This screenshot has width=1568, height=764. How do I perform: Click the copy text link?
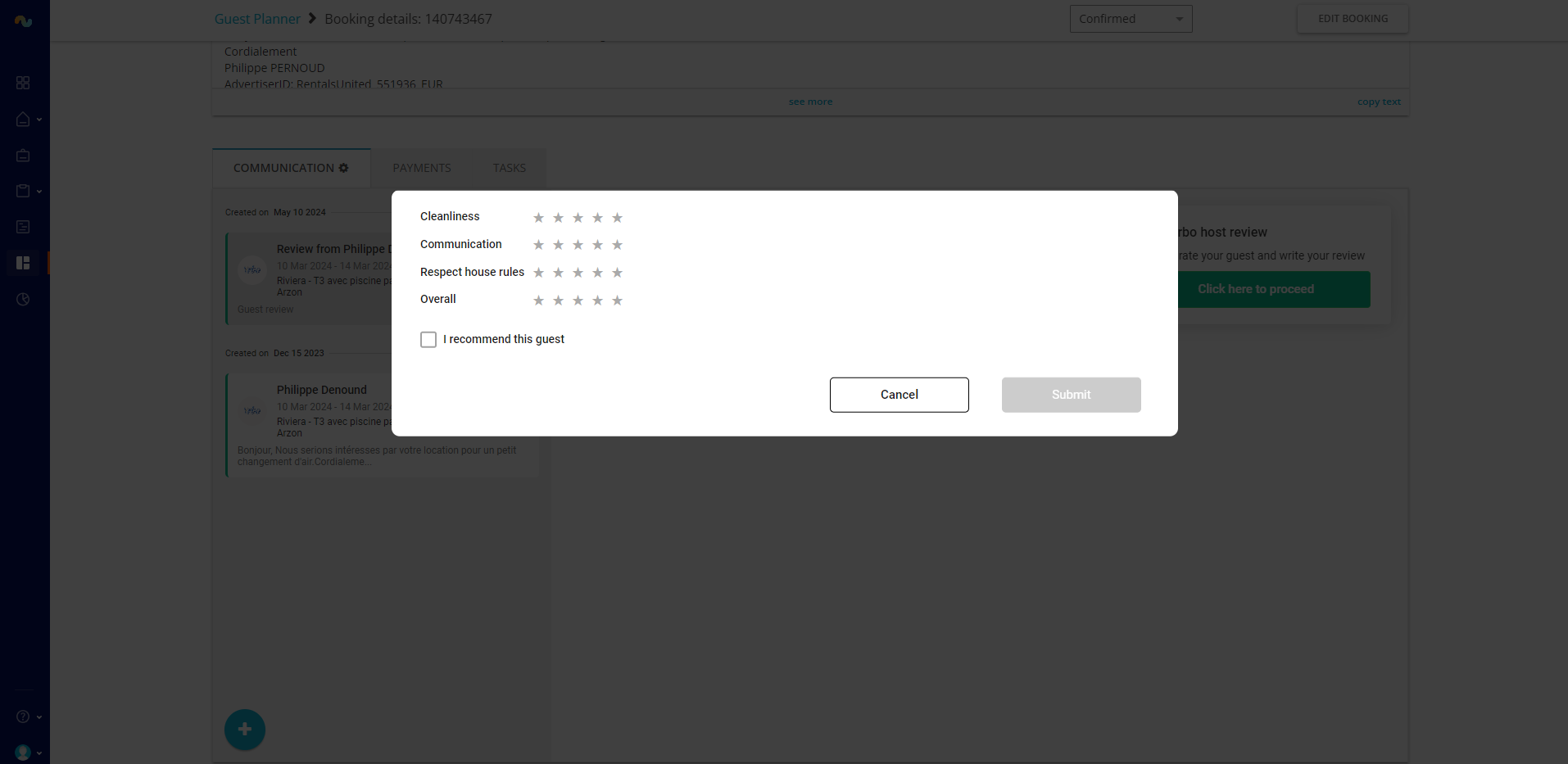tap(1379, 102)
